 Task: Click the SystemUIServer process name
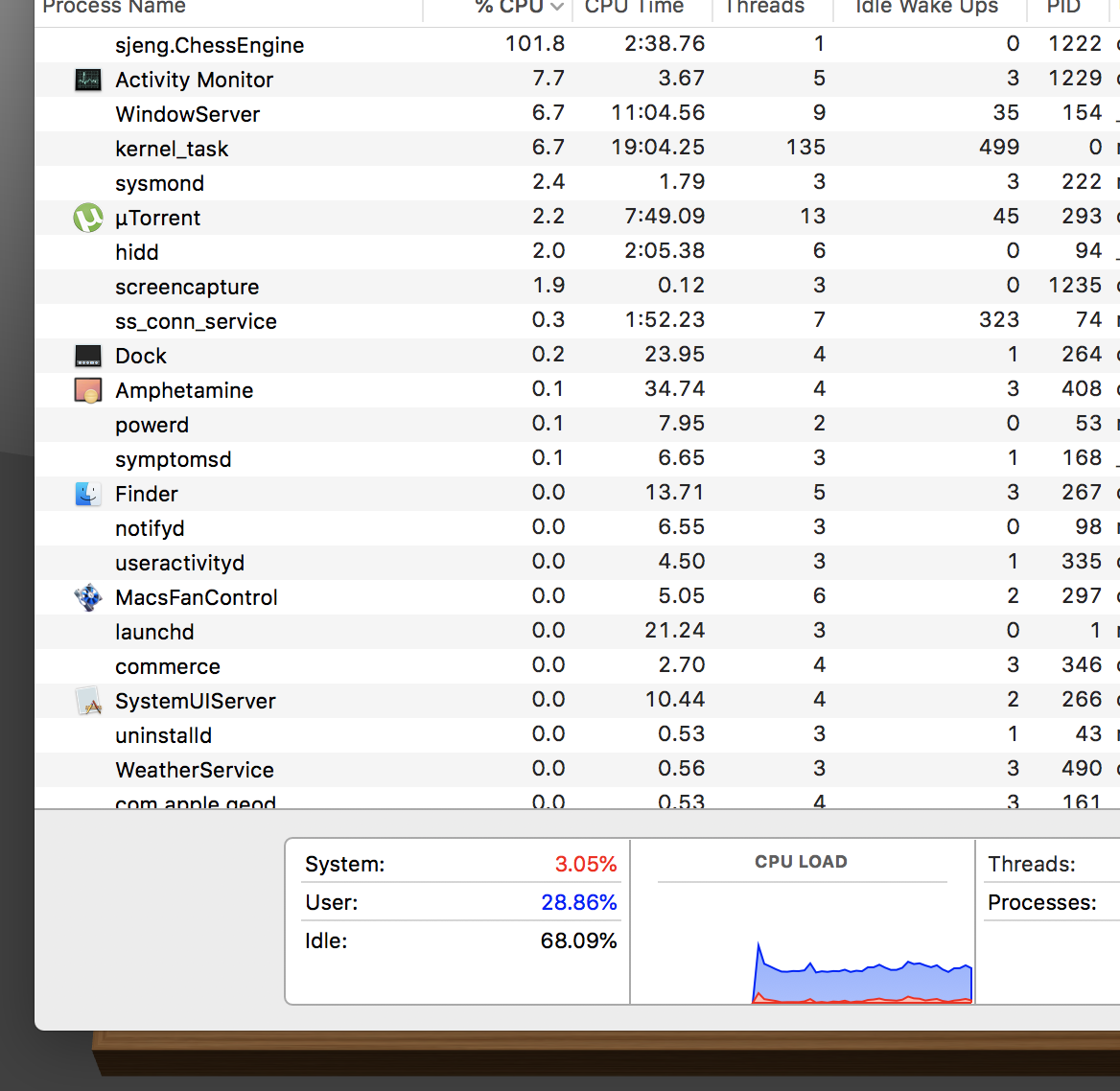click(x=196, y=701)
